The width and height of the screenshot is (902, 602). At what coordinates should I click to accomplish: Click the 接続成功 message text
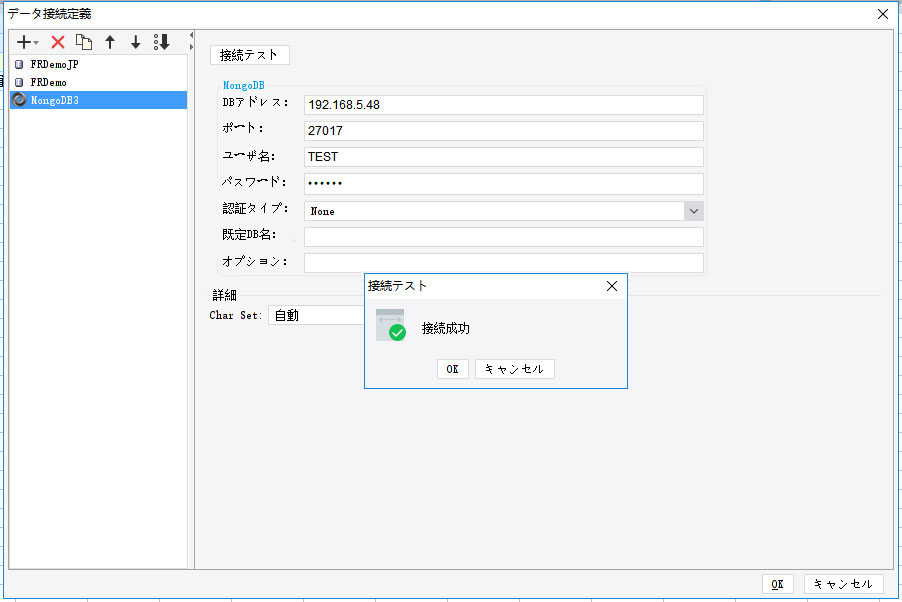tap(445, 328)
